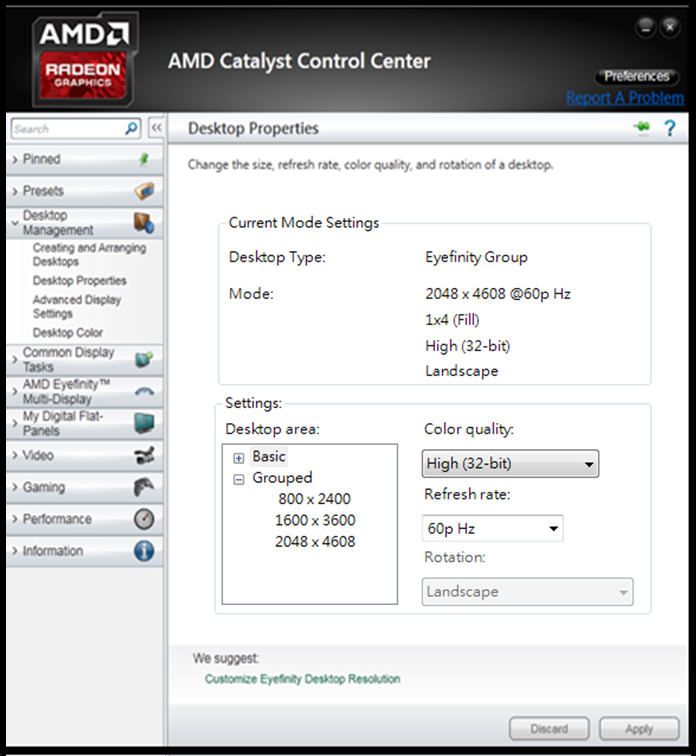Click the Desktop Management sidebar icon
The image size is (696, 756).
point(144,223)
